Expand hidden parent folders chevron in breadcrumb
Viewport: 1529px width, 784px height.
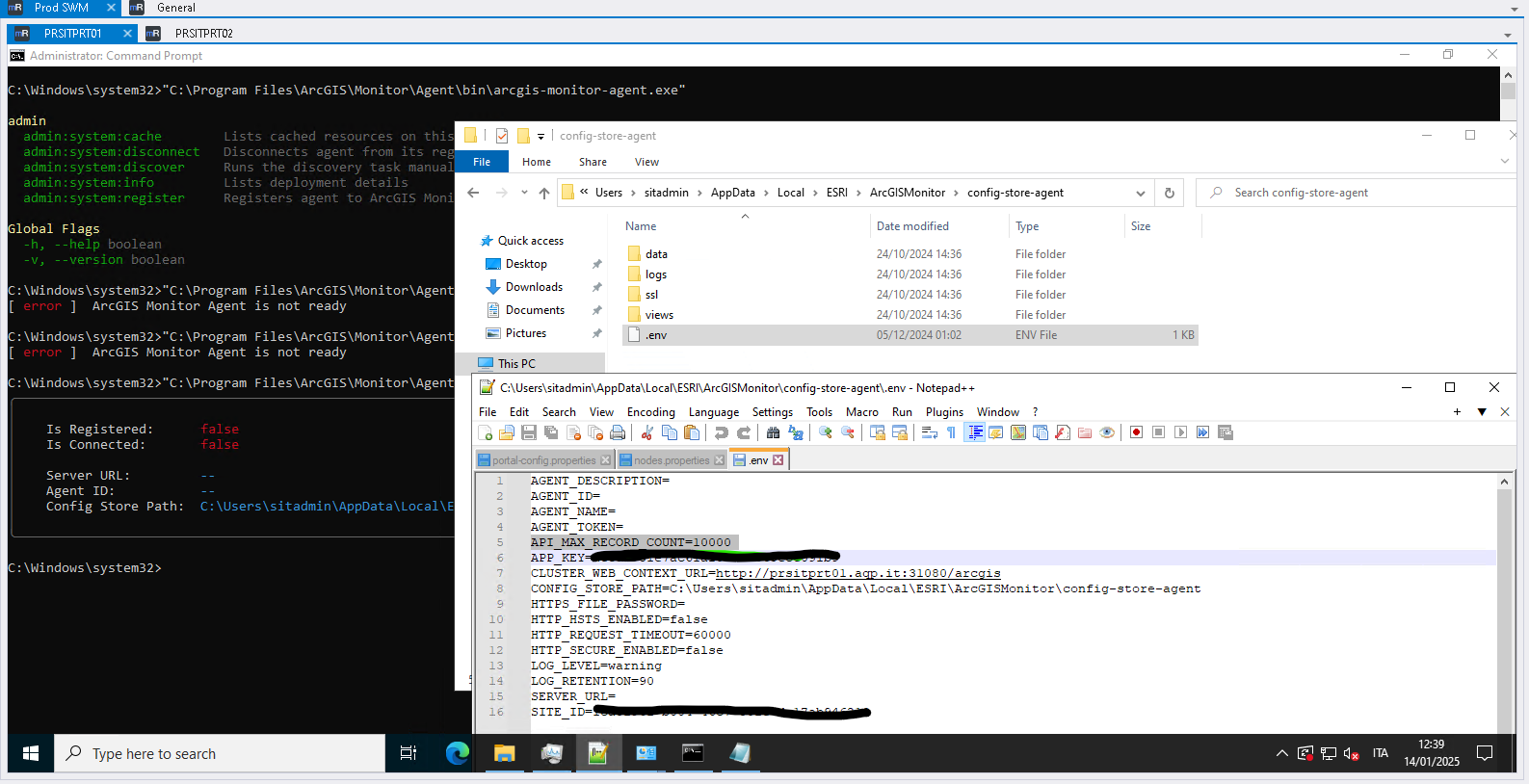584,192
